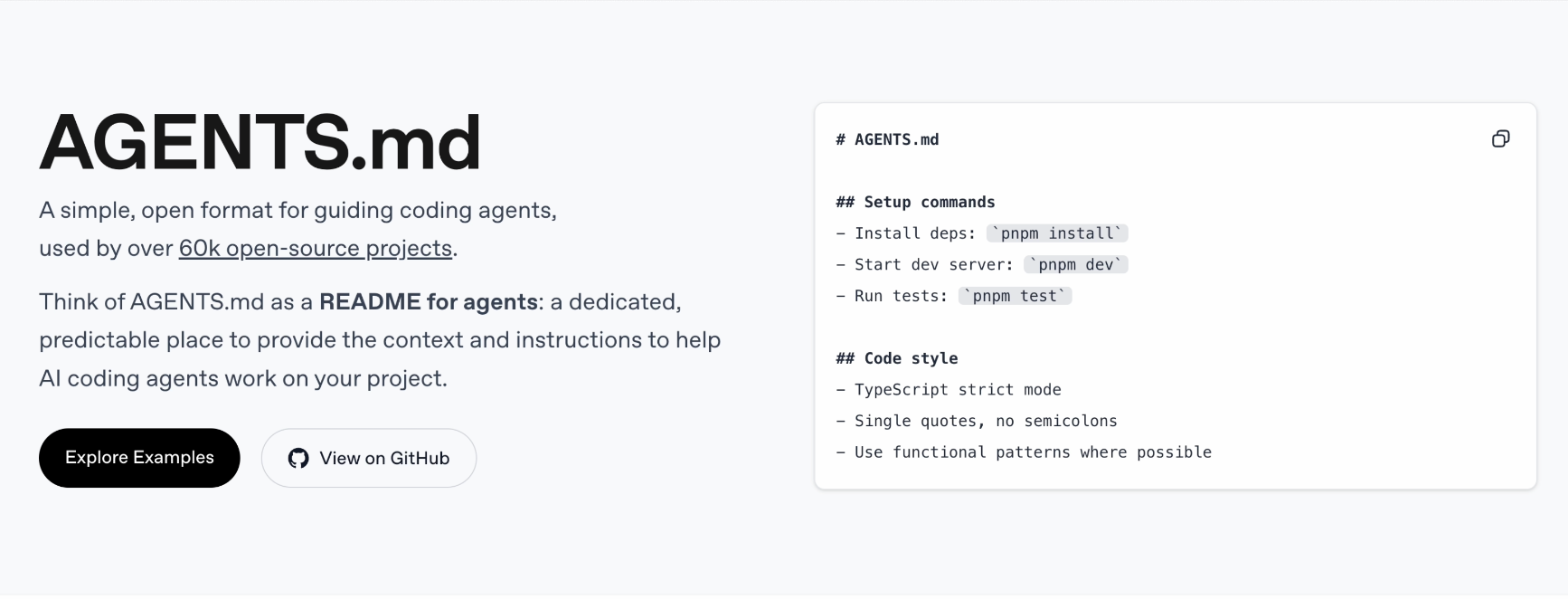Follow the 60k open-source projects link
The height and width of the screenshot is (599, 1568).
click(315, 249)
